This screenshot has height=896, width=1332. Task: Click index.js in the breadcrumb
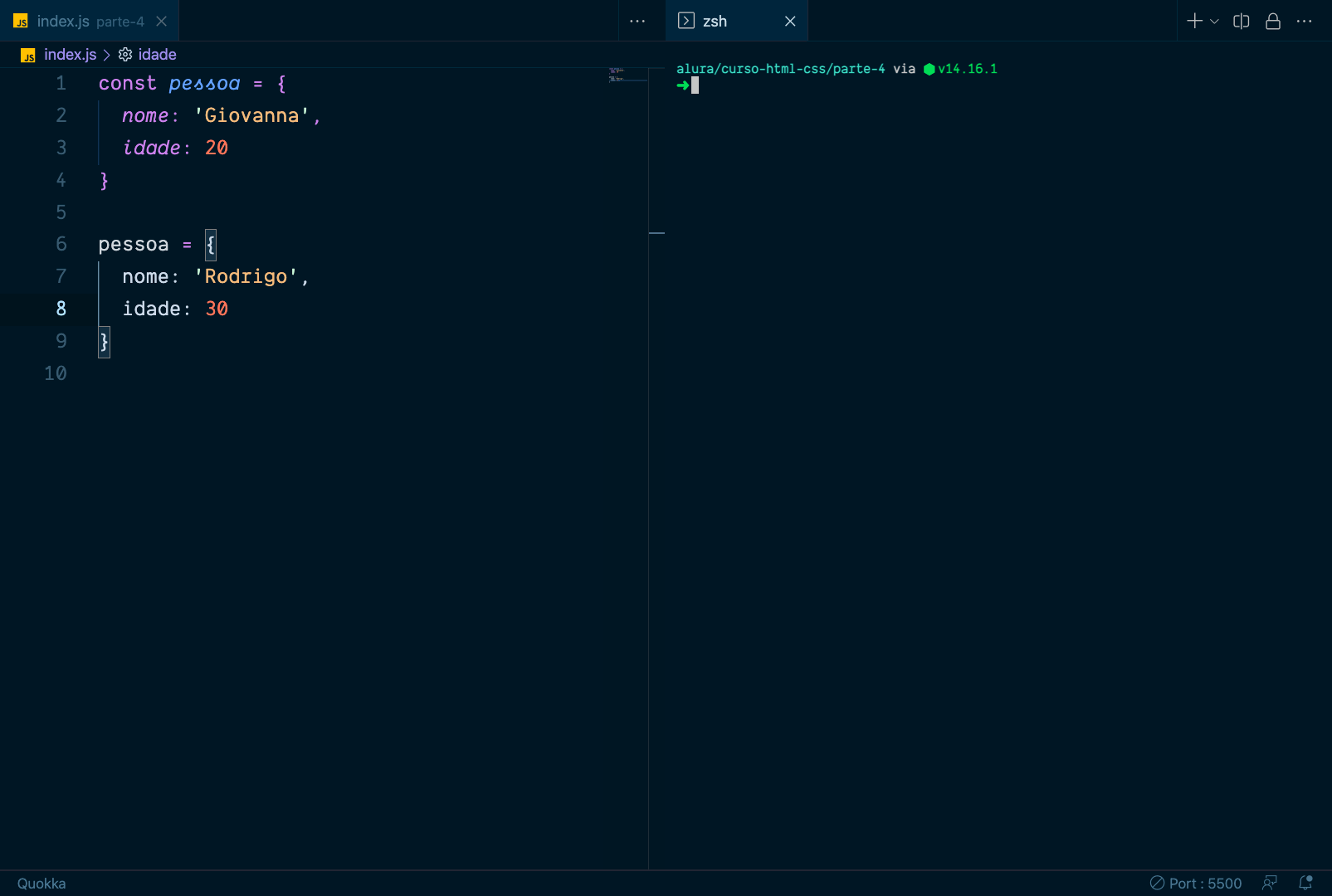click(70, 55)
